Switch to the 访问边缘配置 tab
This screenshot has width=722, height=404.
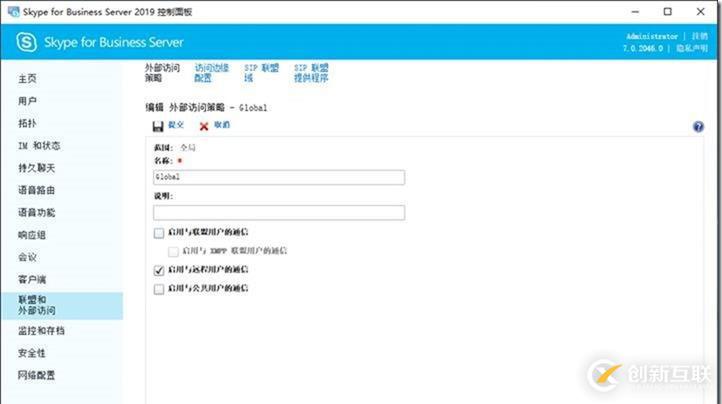point(211,73)
